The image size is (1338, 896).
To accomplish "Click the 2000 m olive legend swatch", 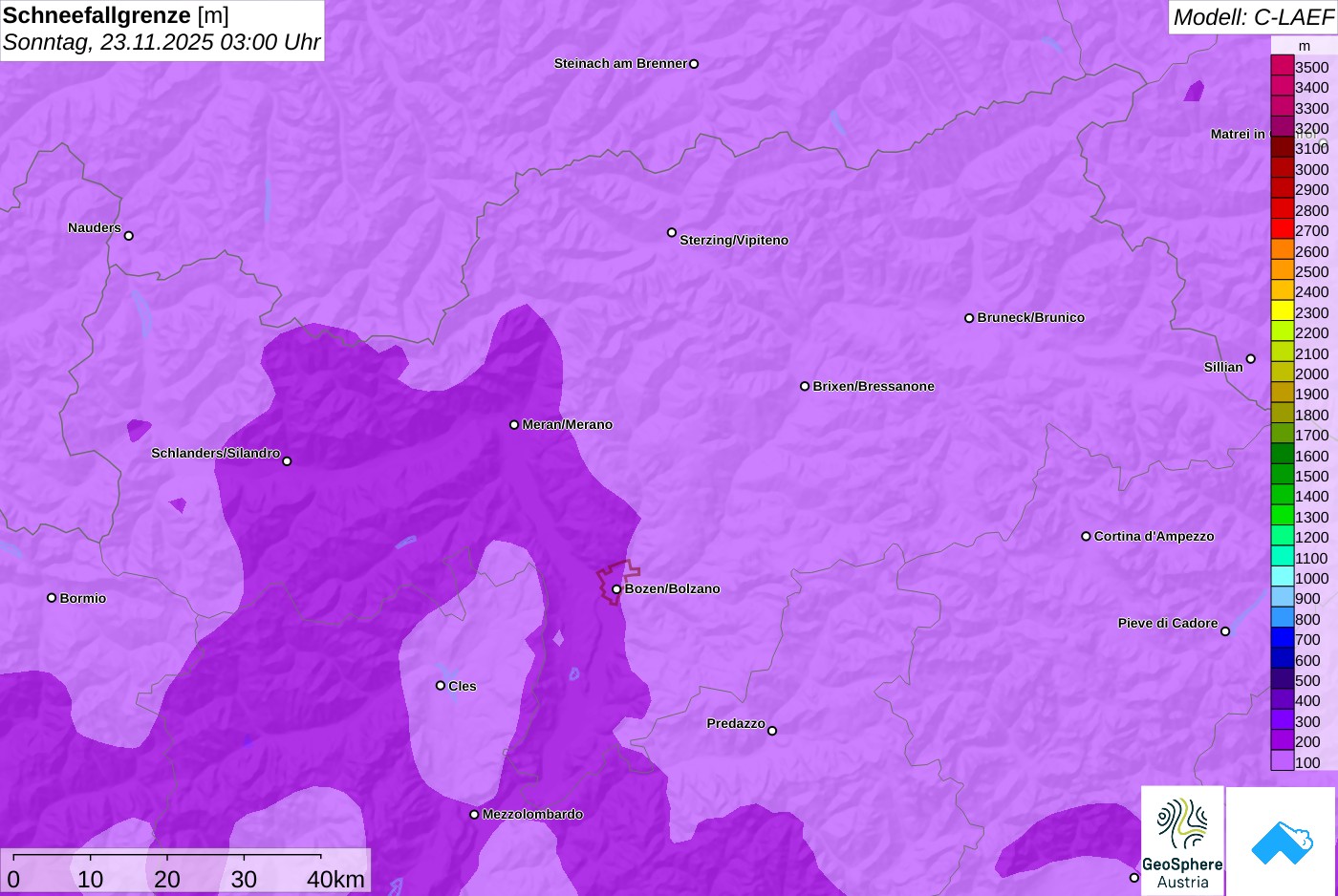I will click(x=1283, y=373).
